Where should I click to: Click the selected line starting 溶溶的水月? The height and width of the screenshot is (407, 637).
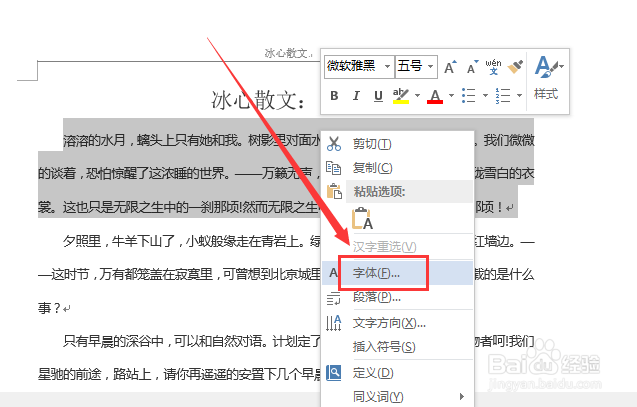192,141
